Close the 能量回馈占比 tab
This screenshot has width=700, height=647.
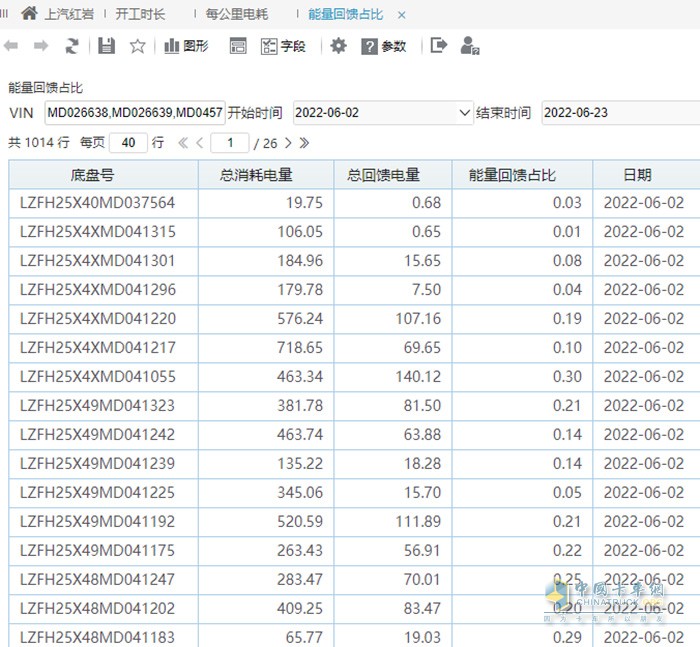point(403,15)
